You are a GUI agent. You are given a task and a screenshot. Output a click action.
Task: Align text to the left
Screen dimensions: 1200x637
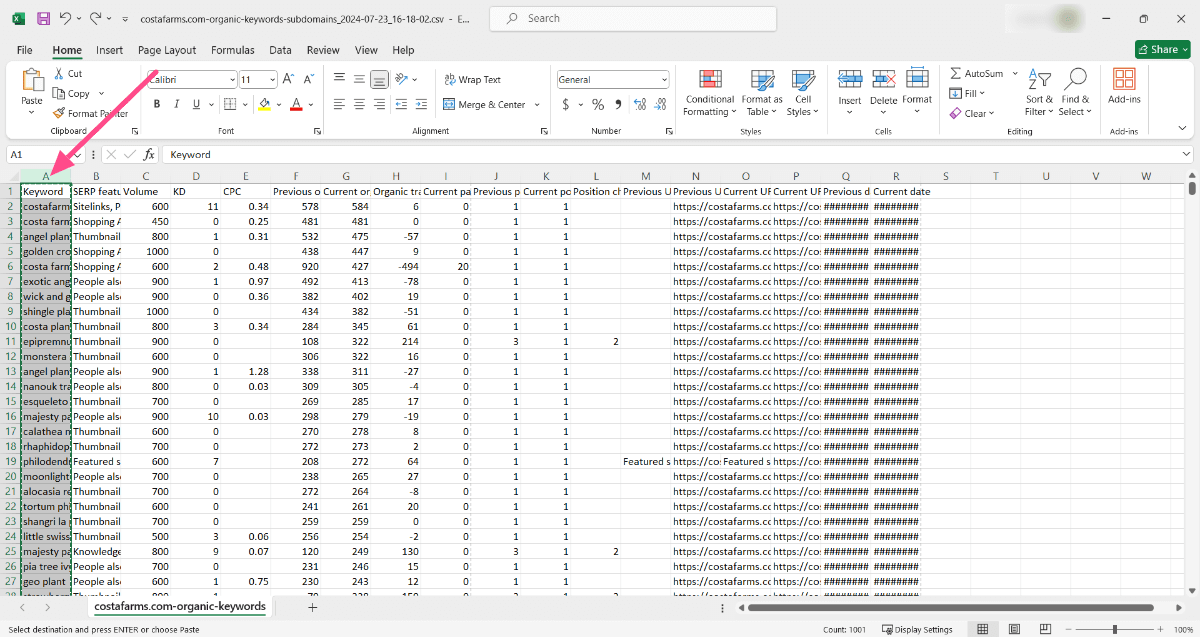pyautogui.click(x=339, y=104)
